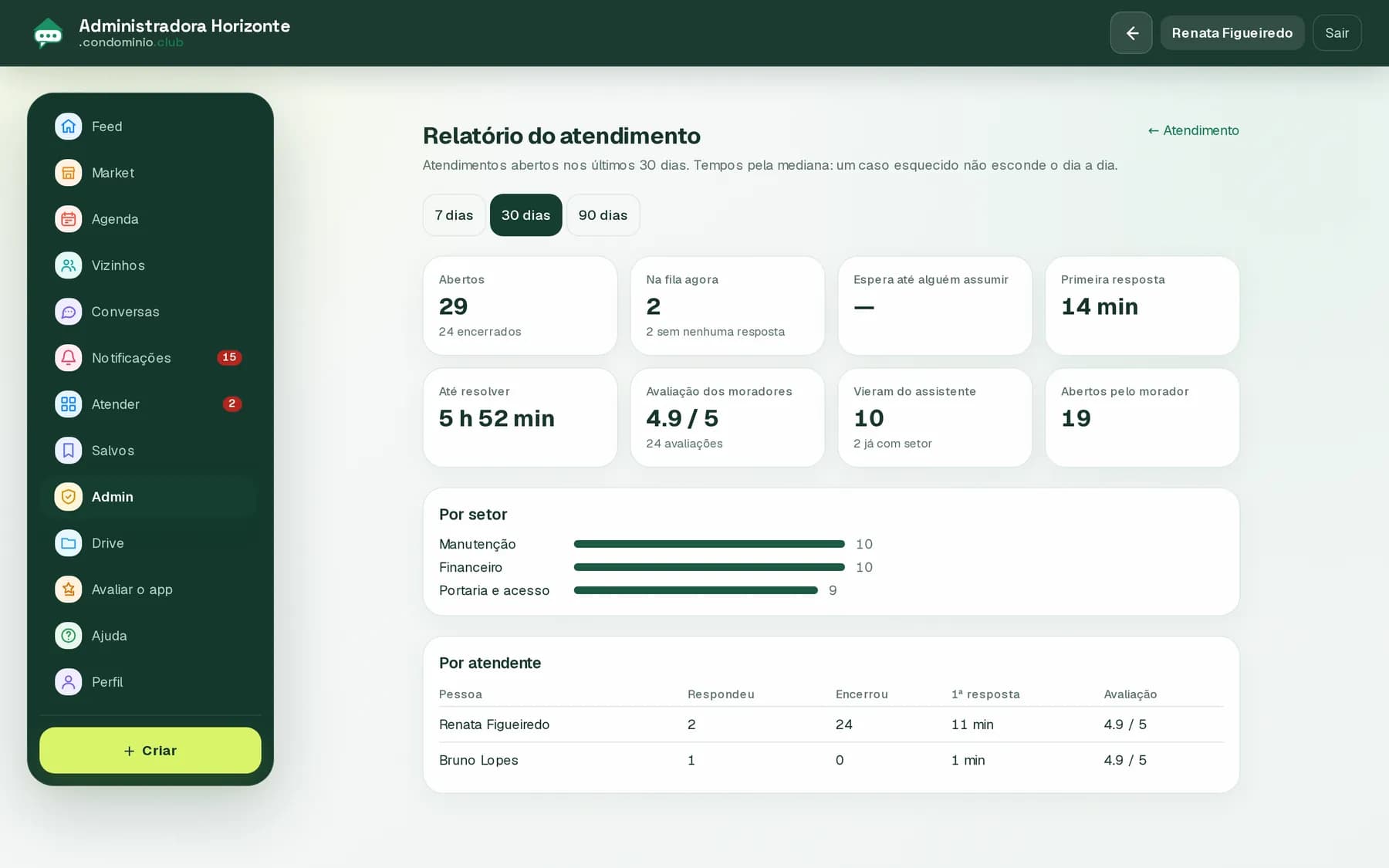
Task: Click the Avaliar o app star icon
Action: (x=69, y=589)
